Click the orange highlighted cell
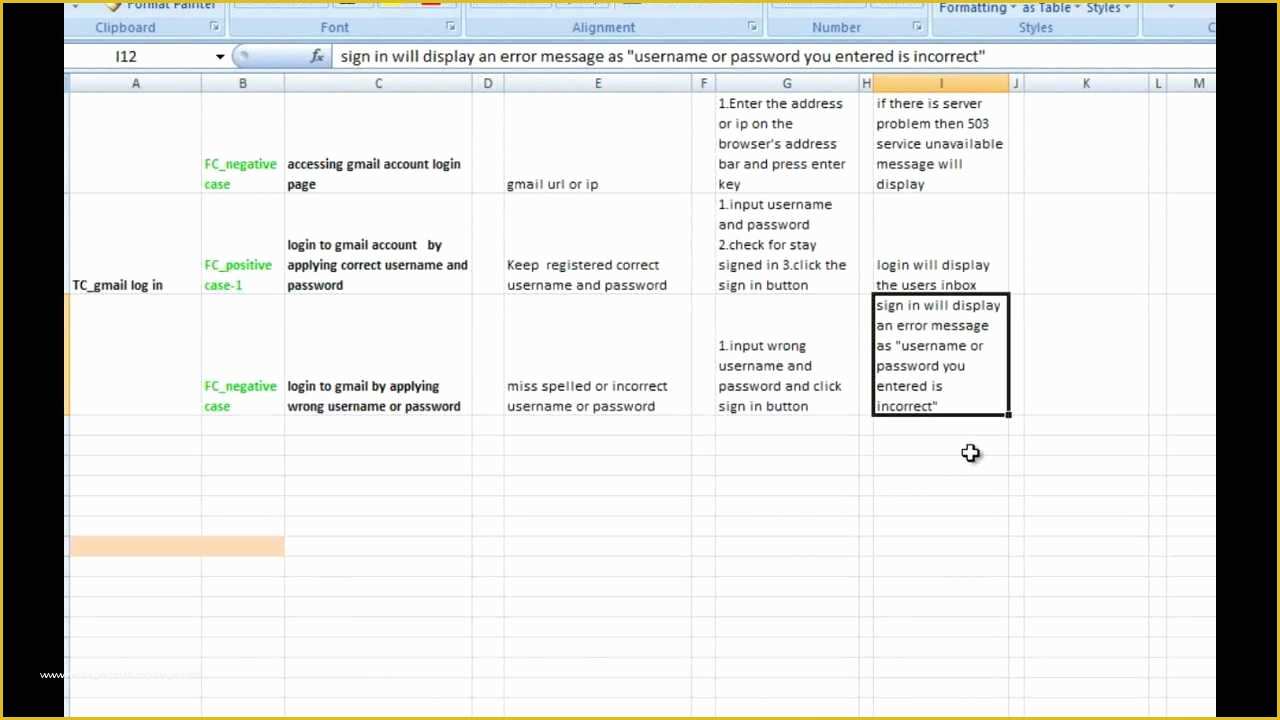This screenshot has height=720, width=1280. click(x=177, y=545)
